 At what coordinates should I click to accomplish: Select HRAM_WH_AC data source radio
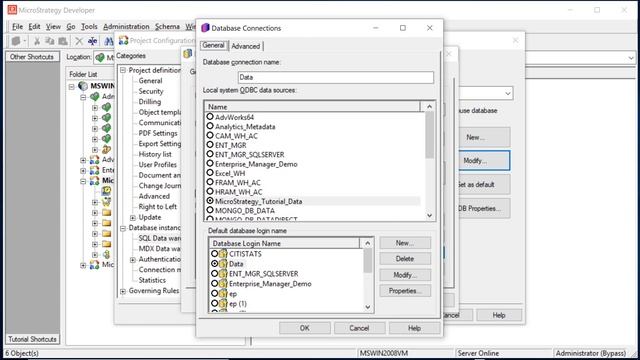pyautogui.click(x=210, y=192)
